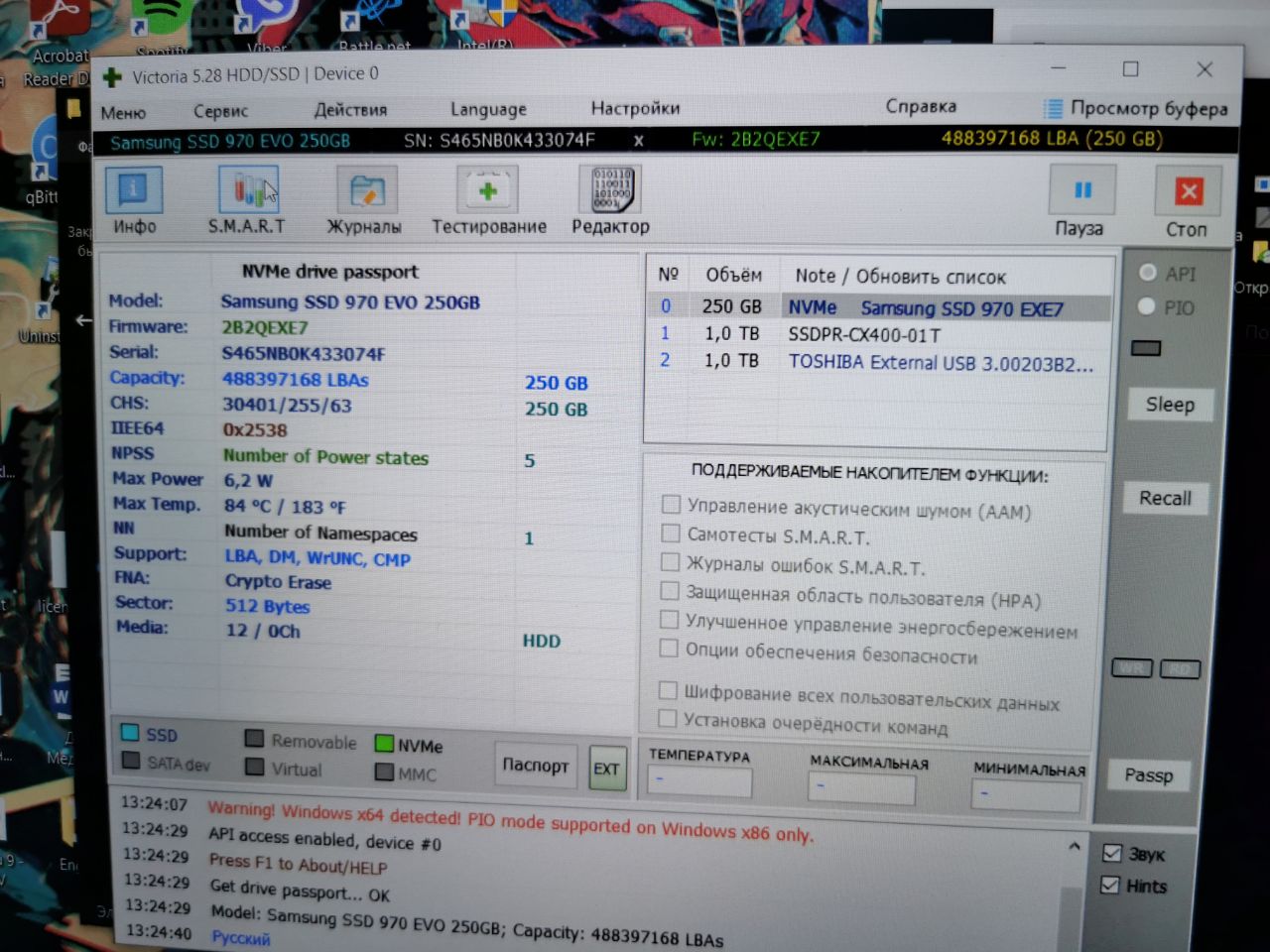Viewport: 1270px width, 952px height.
Task: Open the Меню menu
Action: coord(123,112)
